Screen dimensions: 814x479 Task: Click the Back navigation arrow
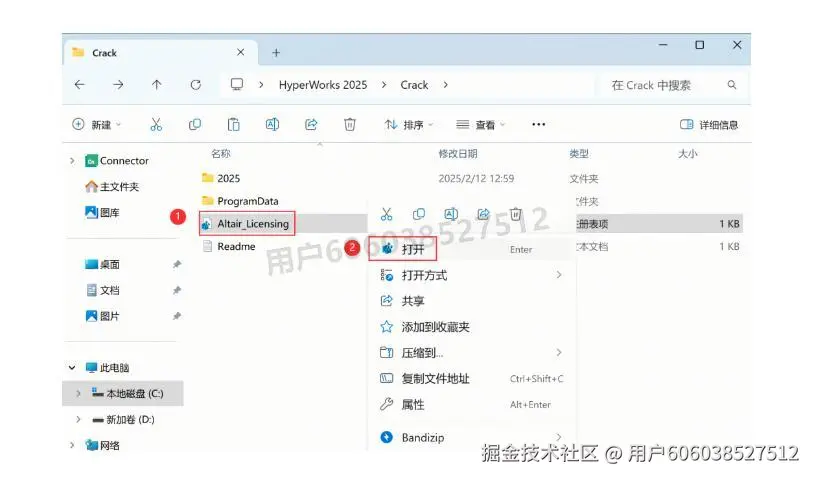point(79,85)
